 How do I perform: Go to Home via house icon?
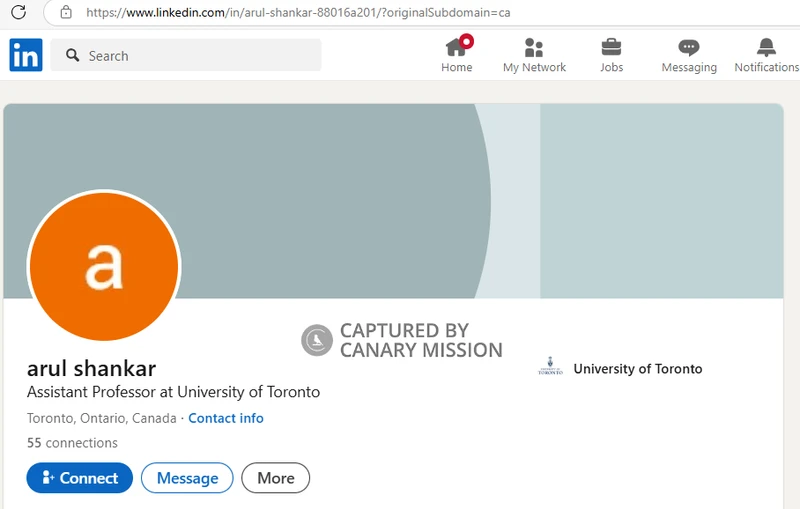[x=457, y=47]
